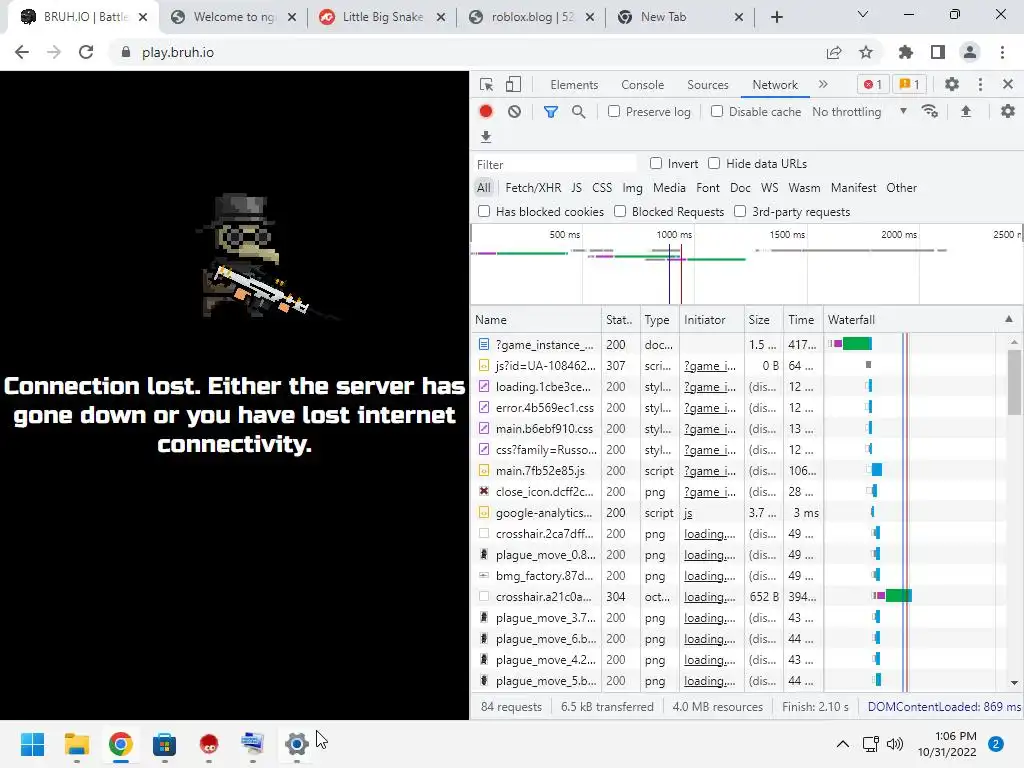Sort by Waterfall column arrow

(1009, 319)
